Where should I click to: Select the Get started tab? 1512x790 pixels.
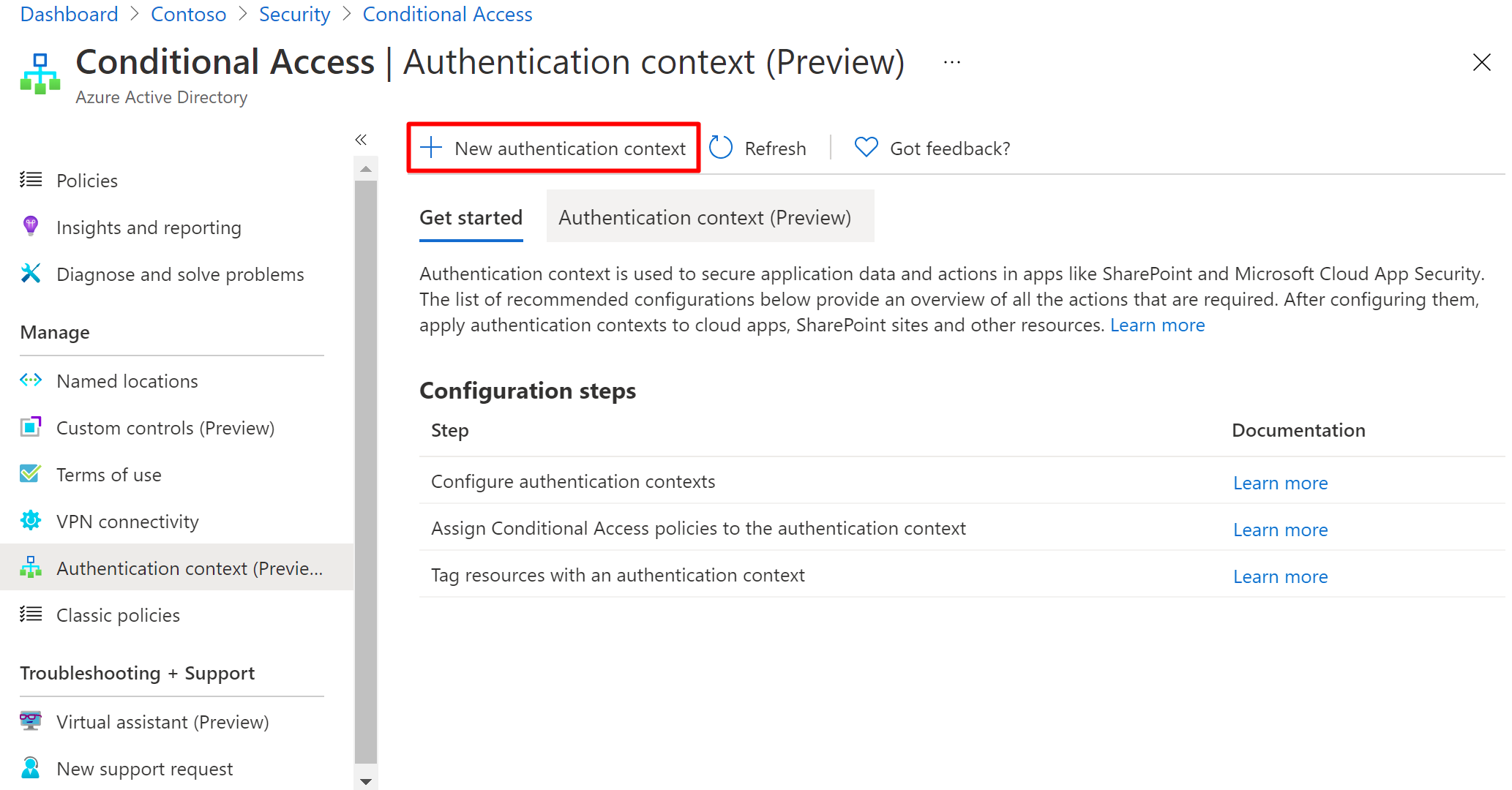point(471,217)
